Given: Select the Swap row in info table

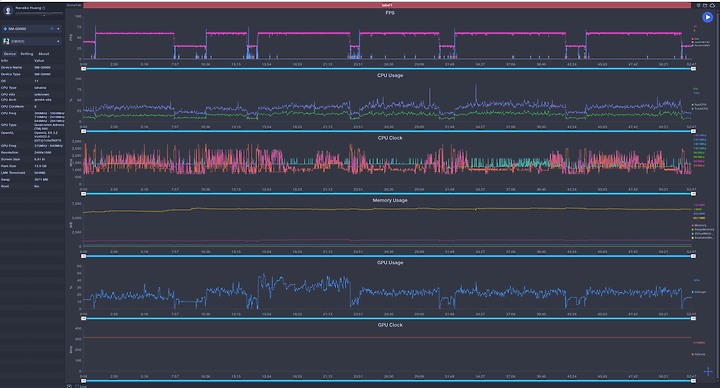Looking at the screenshot, I should [x=32, y=180].
